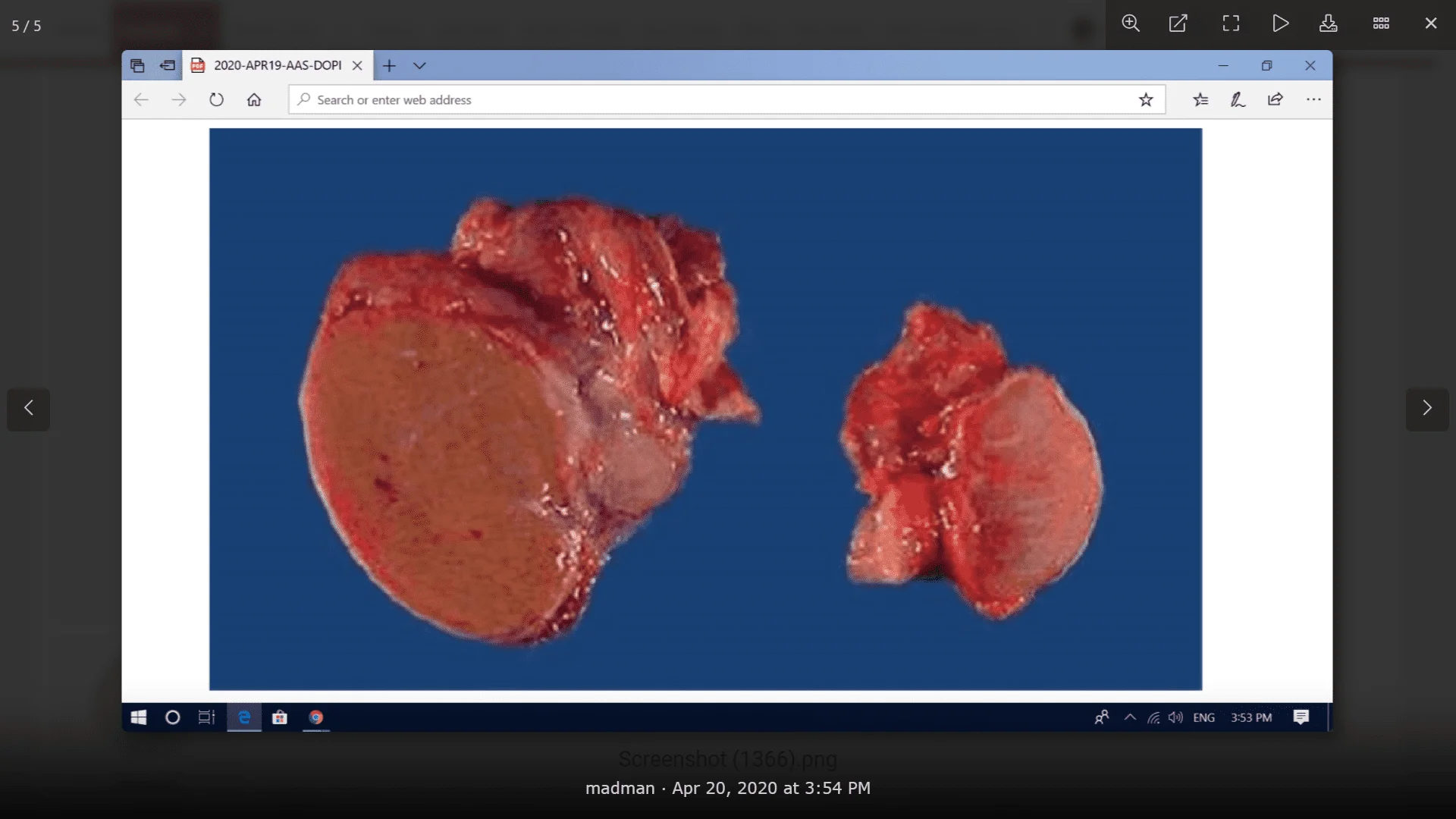1456x819 pixels.
Task: Go to next image arrow
Action: 1427,409
